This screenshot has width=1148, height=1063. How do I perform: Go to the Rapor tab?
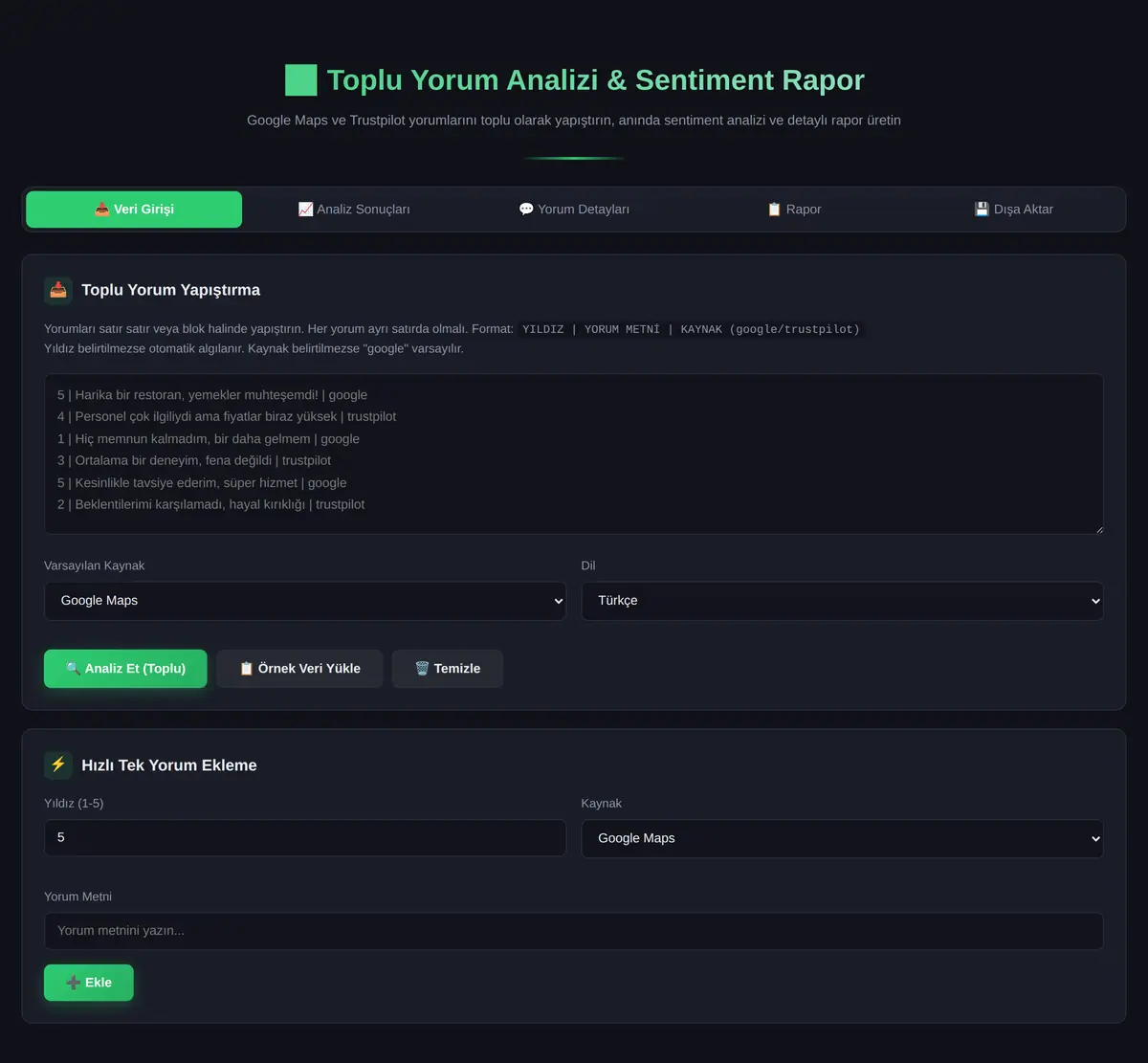(x=794, y=210)
